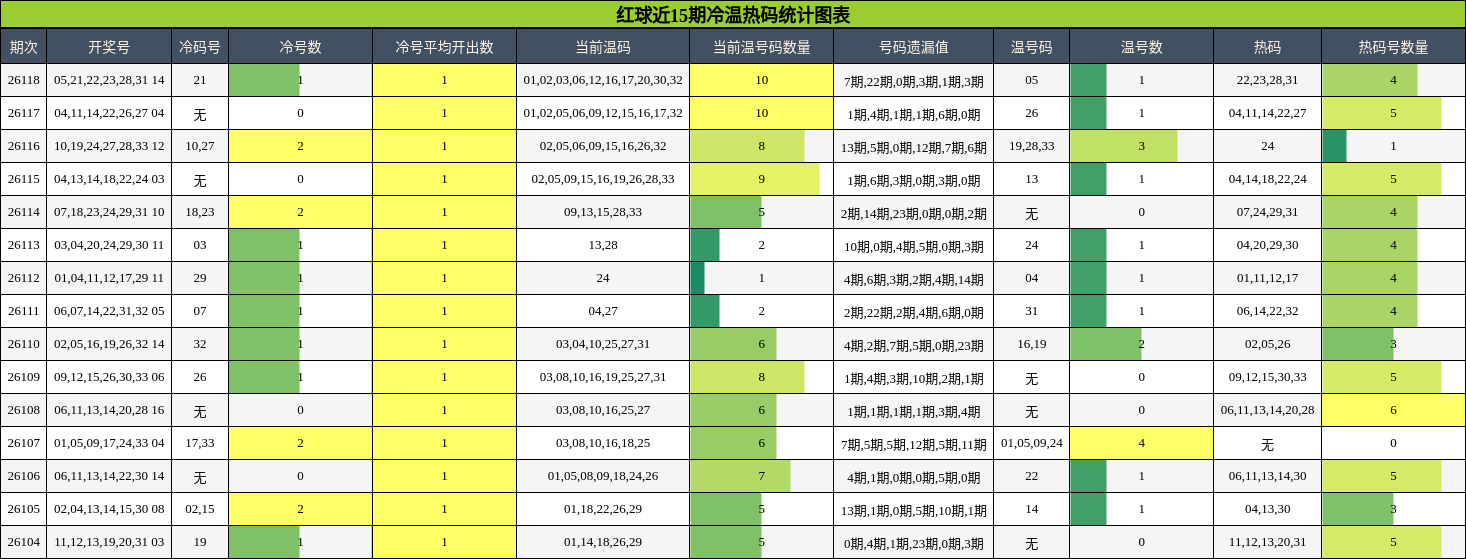1466x559 pixels.
Task: Select draw numbers 03,04,20,24,29,30 11
Action: pos(109,245)
